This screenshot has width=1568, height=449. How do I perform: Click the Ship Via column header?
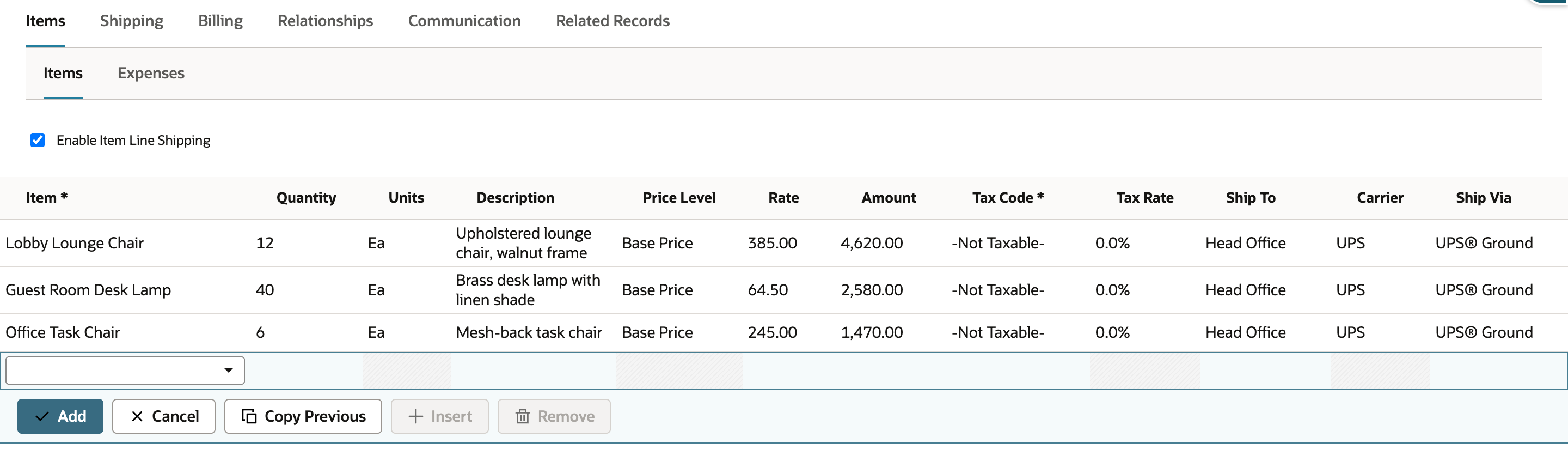point(1484,198)
